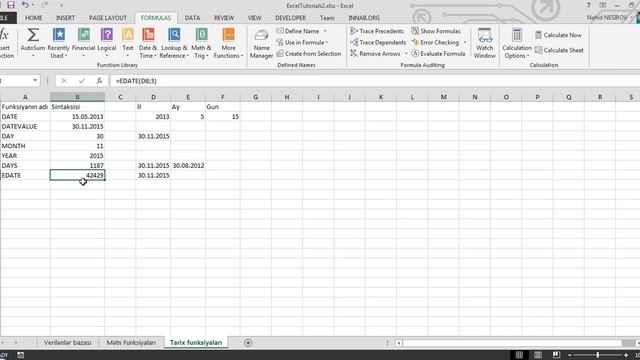Open Lookup & Reference functions

point(174,43)
